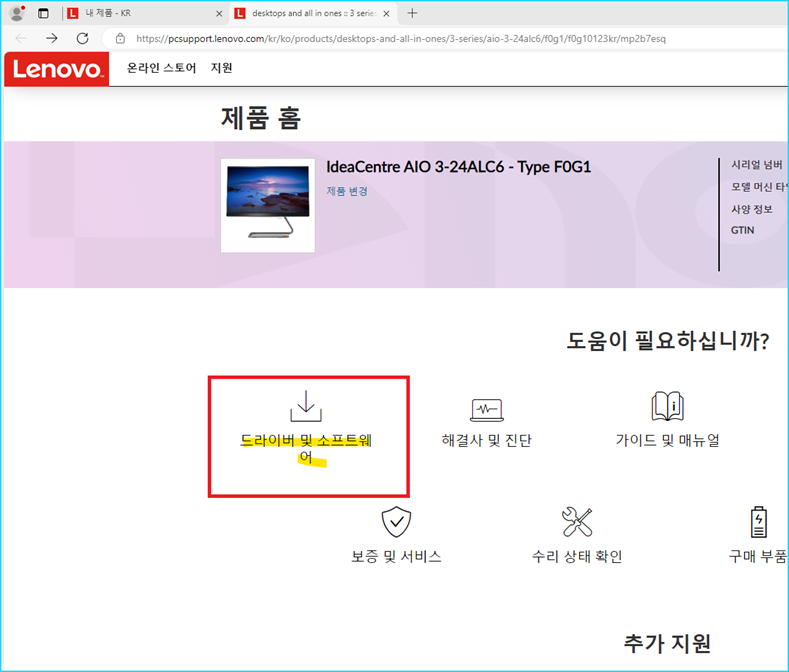Open the 구매 부품 battery icon
789x672 pixels.
coord(758,522)
